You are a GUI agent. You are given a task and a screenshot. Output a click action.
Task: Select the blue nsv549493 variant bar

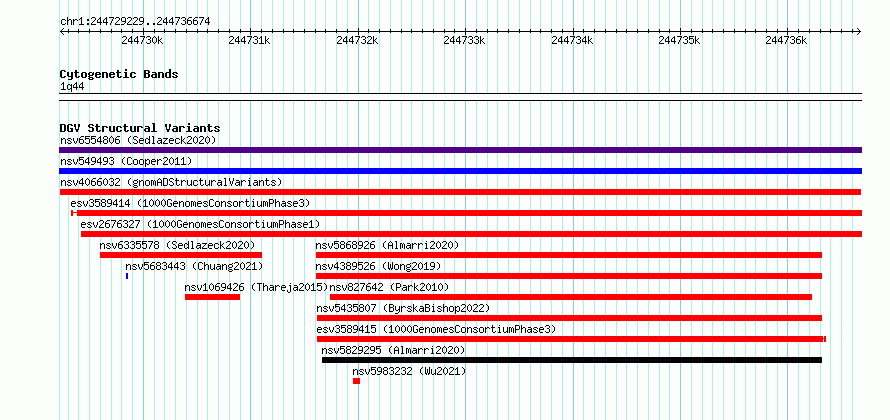tap(460, 171)
